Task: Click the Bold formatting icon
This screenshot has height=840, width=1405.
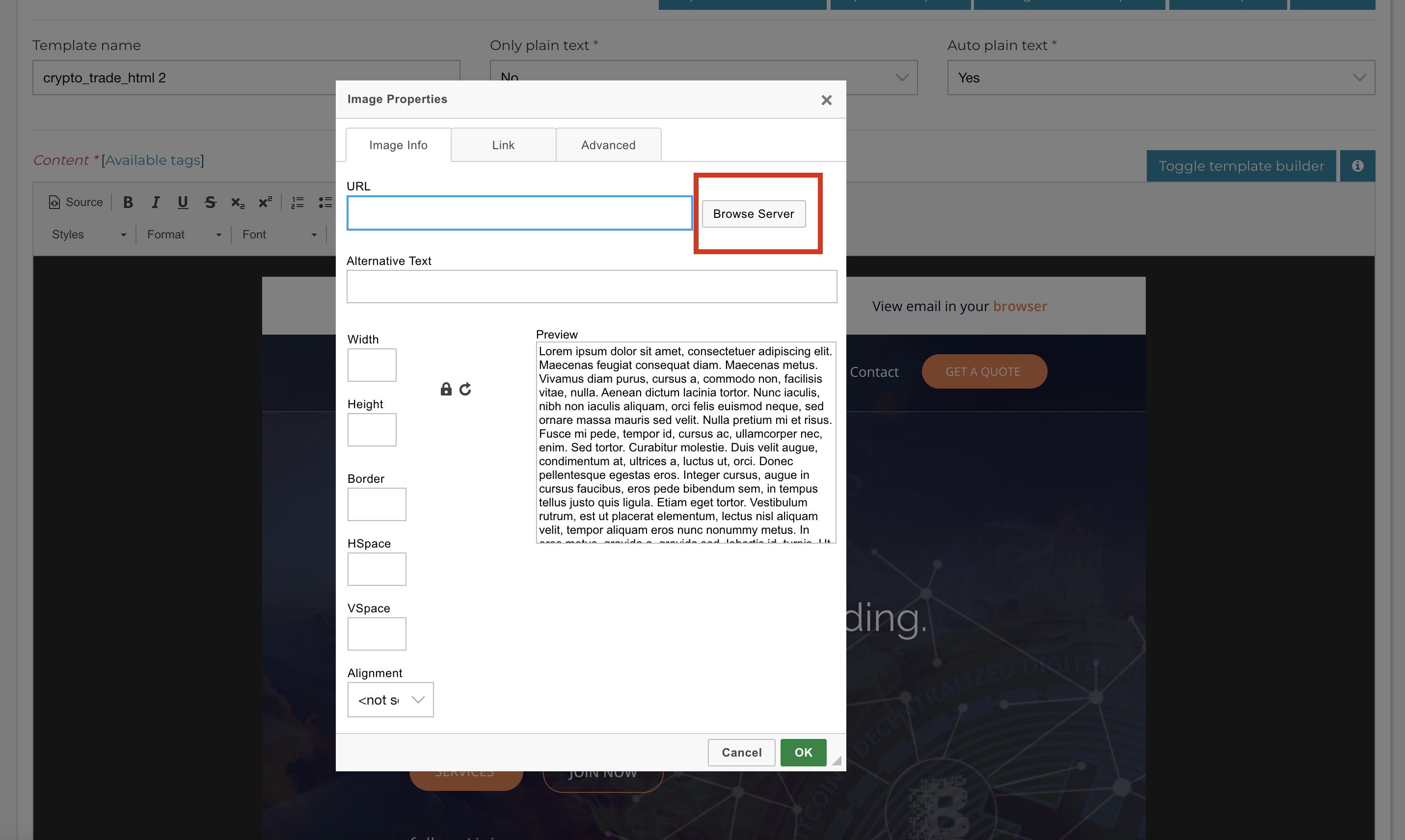Action: coord(128,202)
